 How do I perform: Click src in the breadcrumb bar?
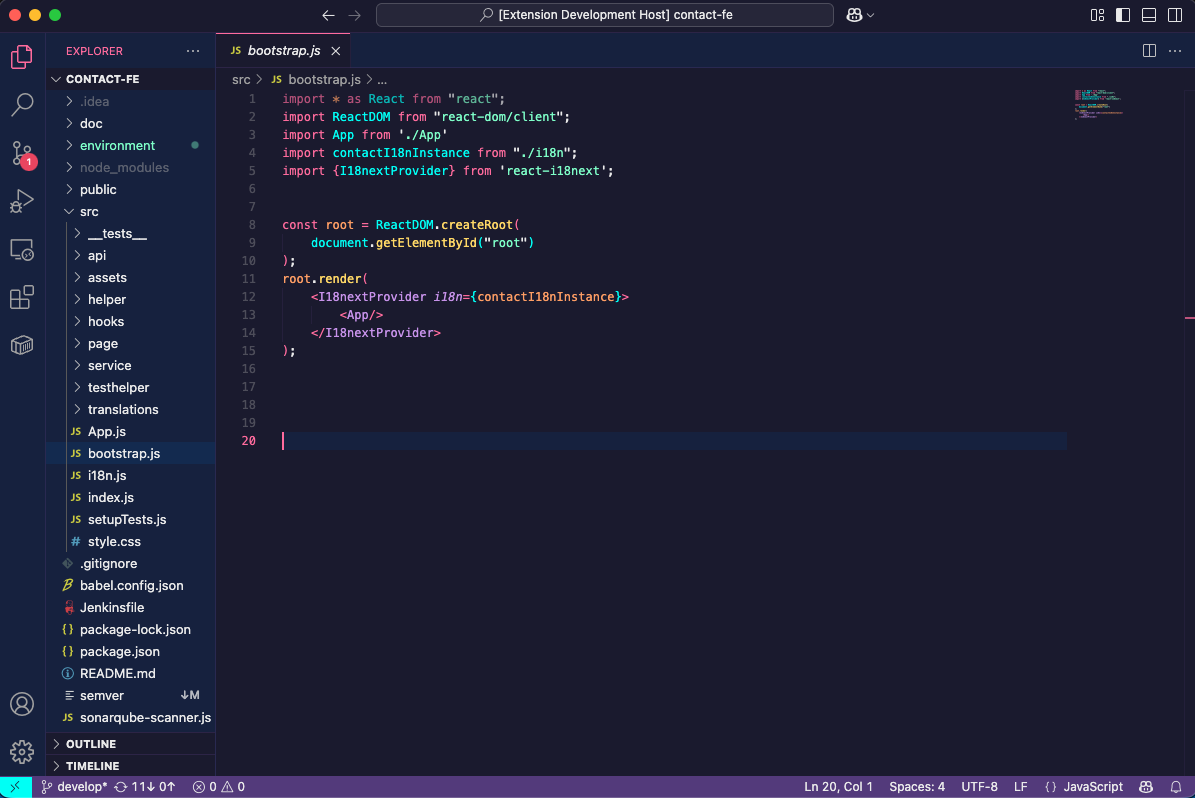pyautogui.click(x=241, y=77)
